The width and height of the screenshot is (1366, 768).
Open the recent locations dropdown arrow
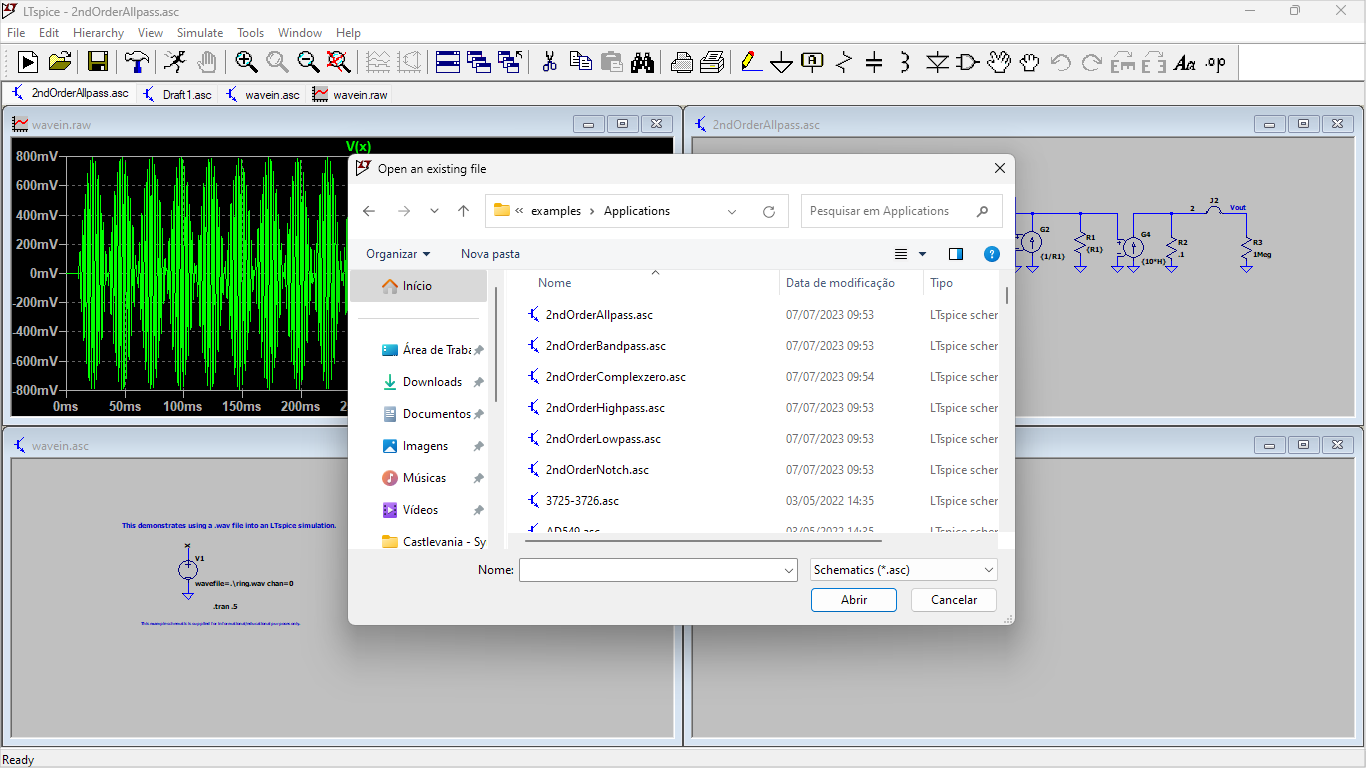pyautogui.click(x=434, y=211)
